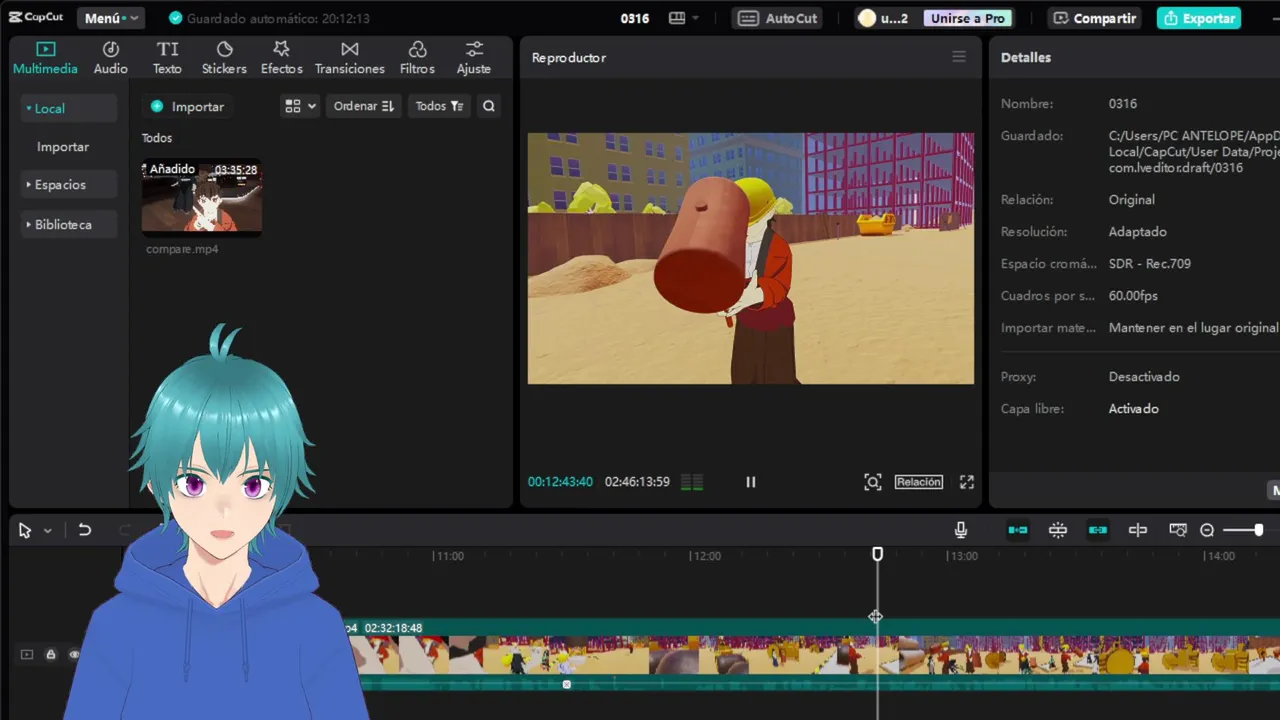Toggle clip linkage
The width and height of the screenshot is (1280, 720).
[1098, 530]
